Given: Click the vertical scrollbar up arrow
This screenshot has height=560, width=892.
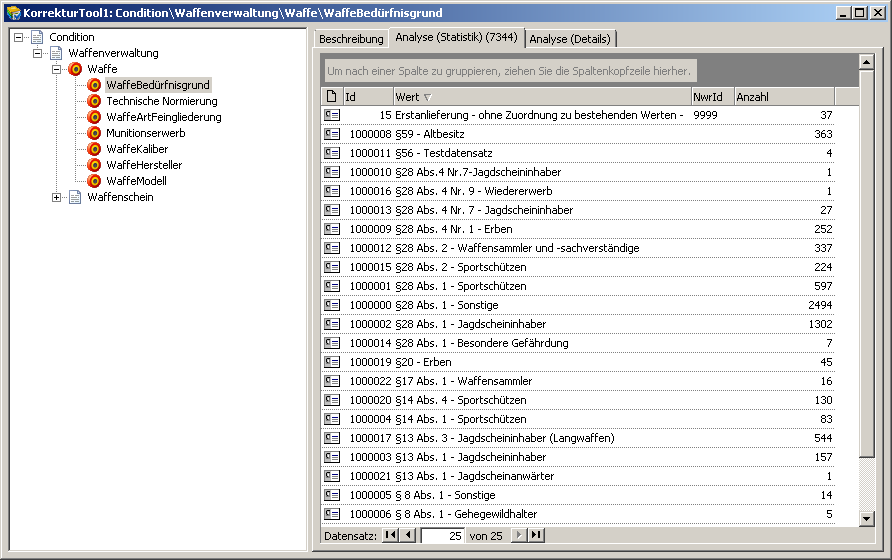Looking at the screenshot, I should [x=867, y=62].
